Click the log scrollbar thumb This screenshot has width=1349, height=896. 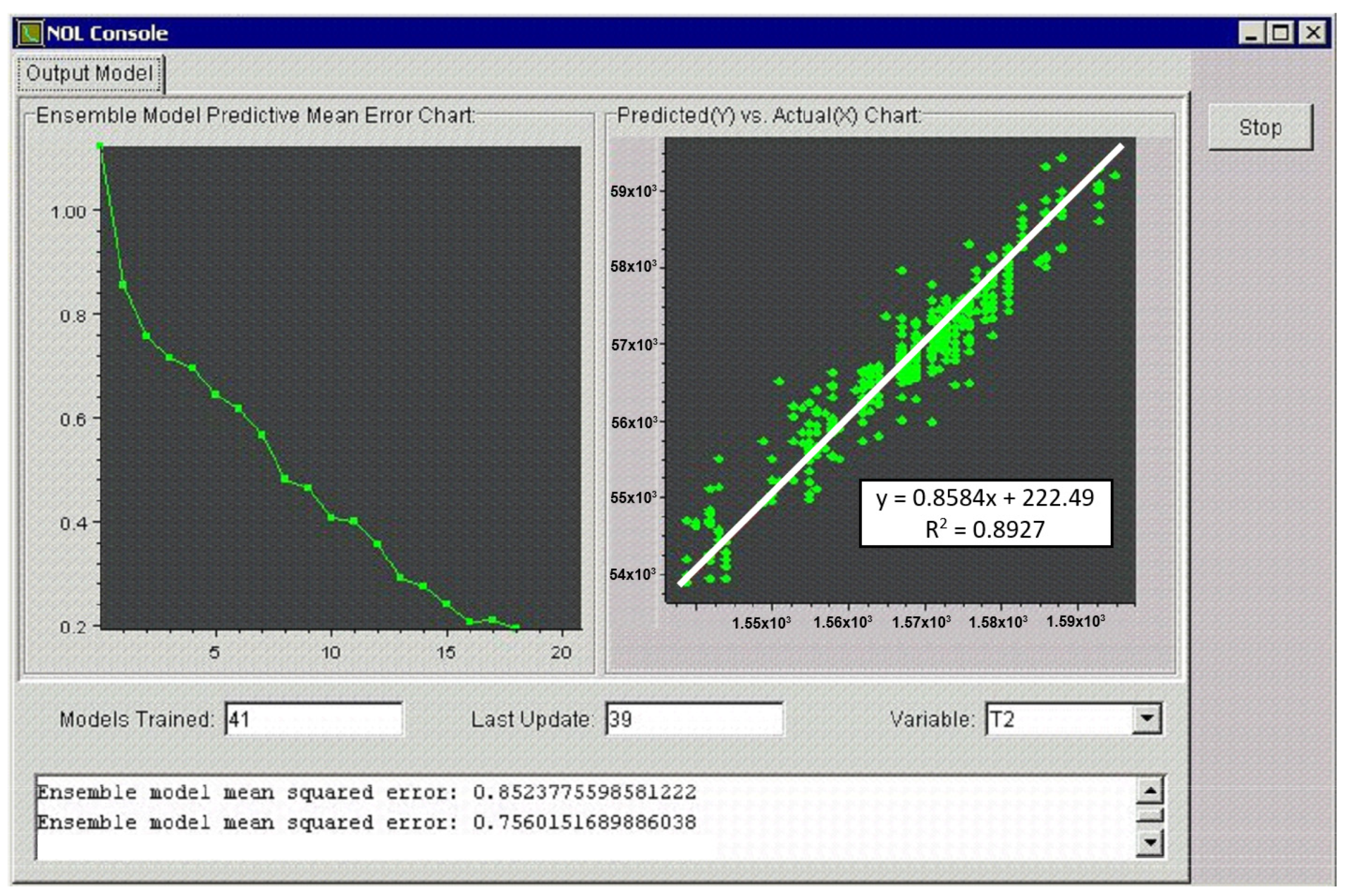(1150, 815)
